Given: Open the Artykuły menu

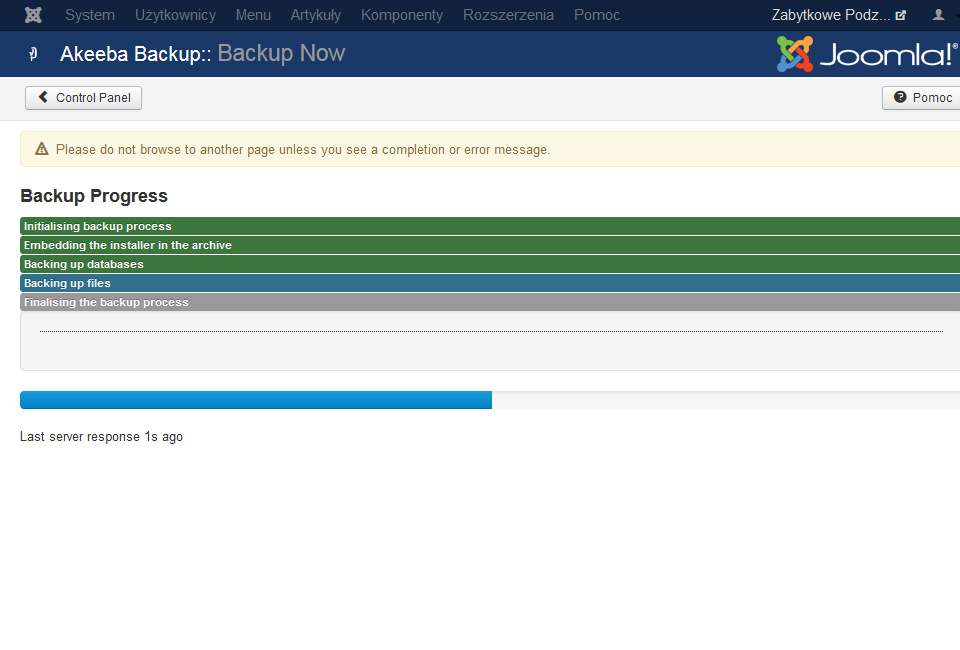Looking at the screenshot, I should (315, 15).
